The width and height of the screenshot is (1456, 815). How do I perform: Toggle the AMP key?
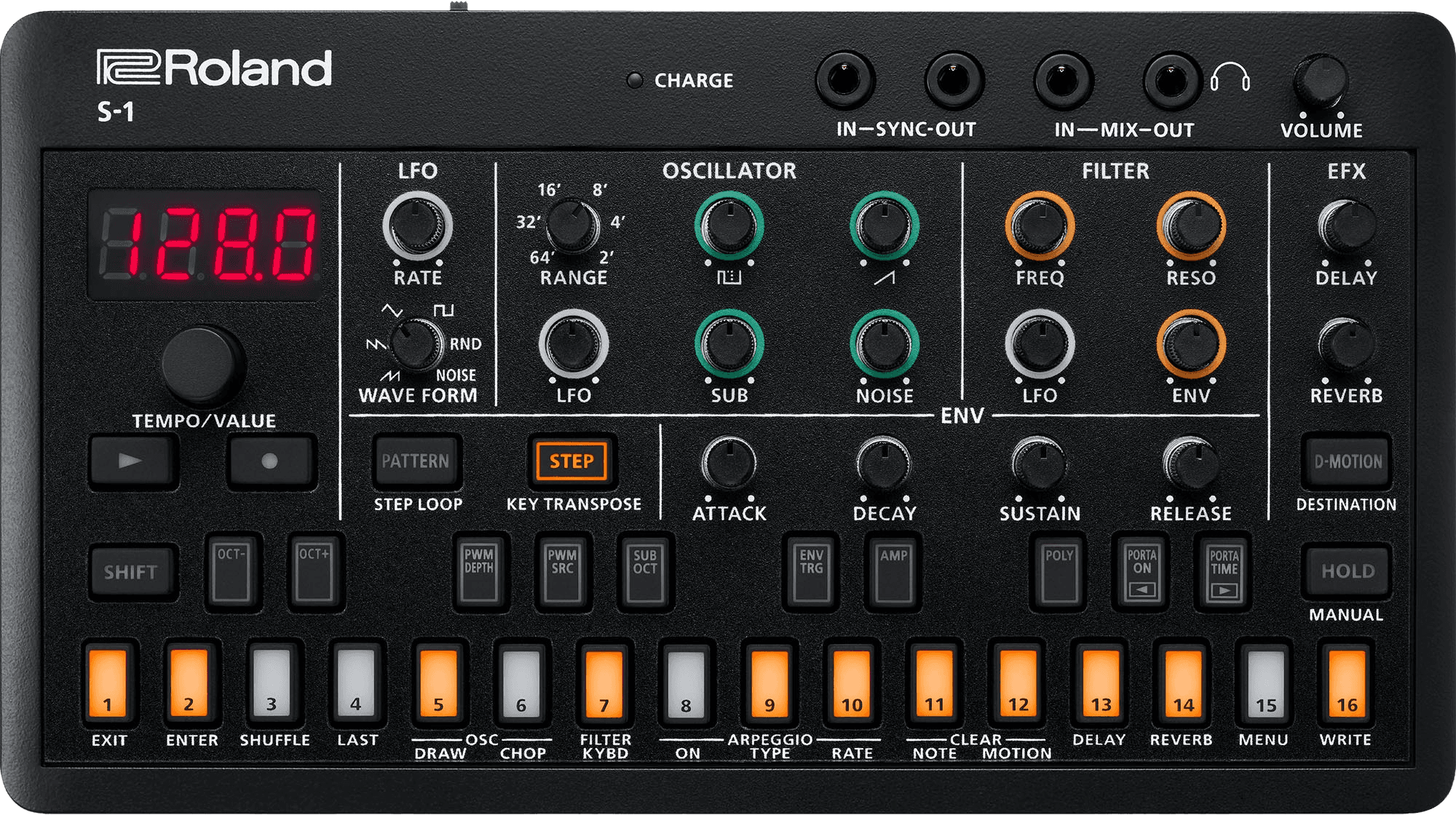[x=893, y=572]
